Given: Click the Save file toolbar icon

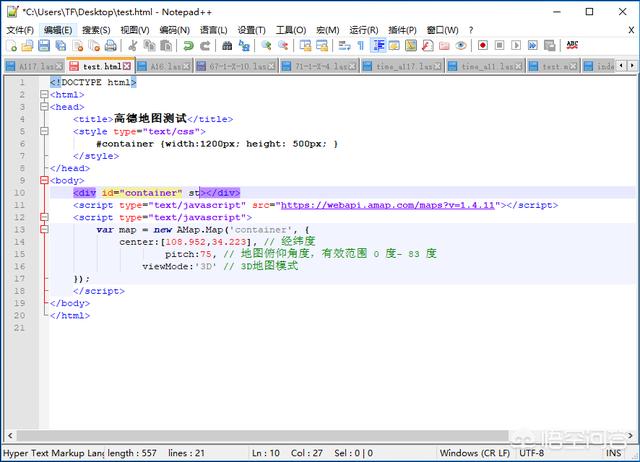Looking at the screenshot, I should coord(44,46).
